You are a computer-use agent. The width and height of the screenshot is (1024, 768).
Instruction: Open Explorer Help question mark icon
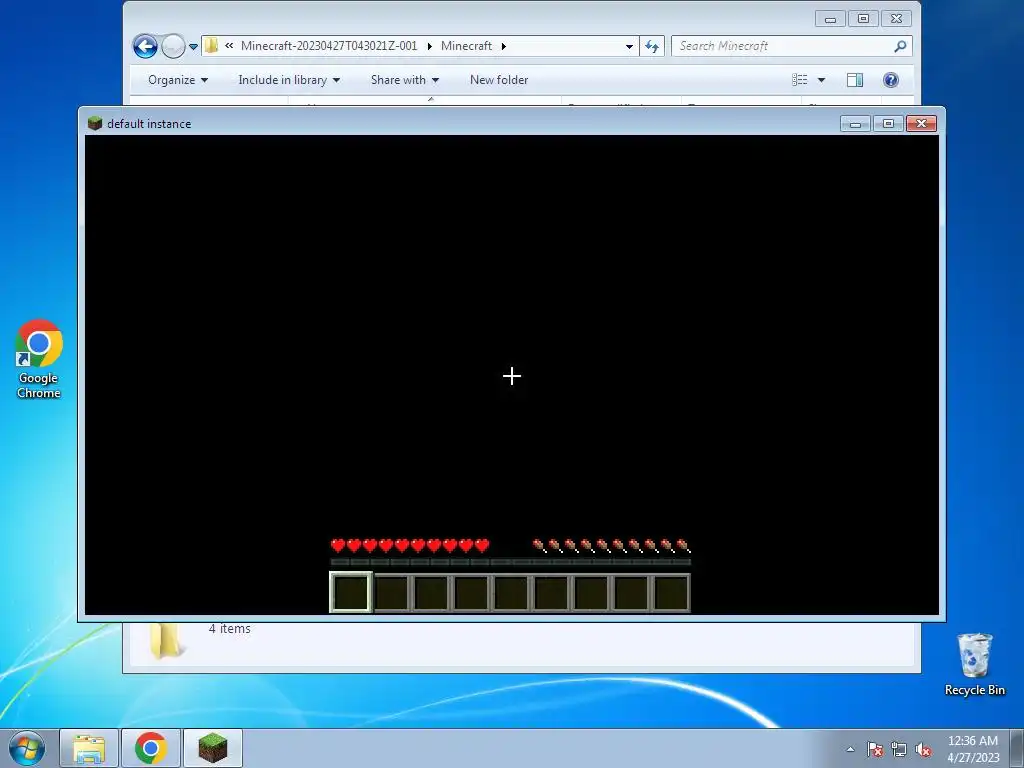click(891, 80)
